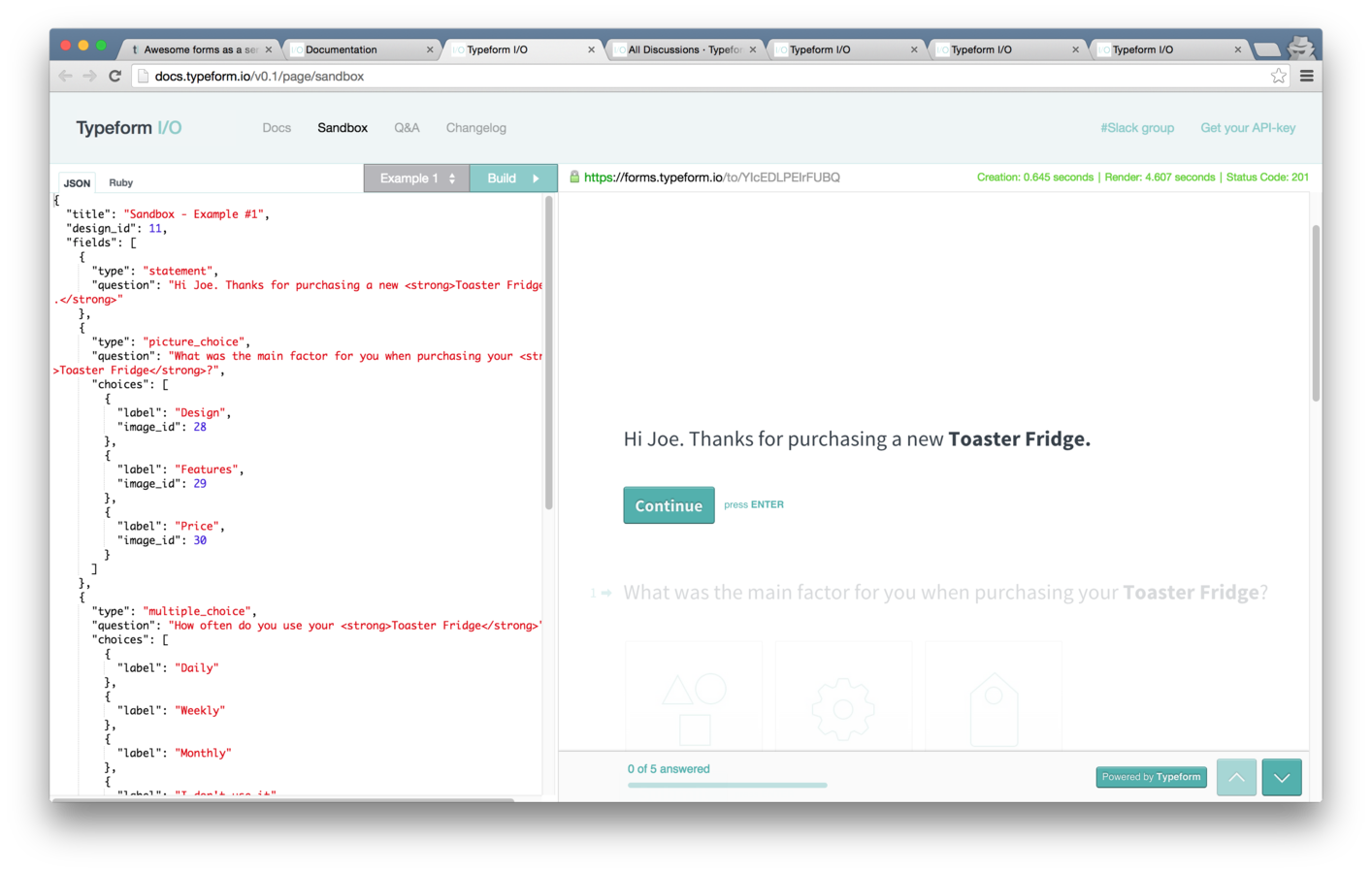Image resolution: width=1372 pixels, height=873 pixels.
Task: Click the form preview vertical scrollbar
Action: click(1316, 313)
